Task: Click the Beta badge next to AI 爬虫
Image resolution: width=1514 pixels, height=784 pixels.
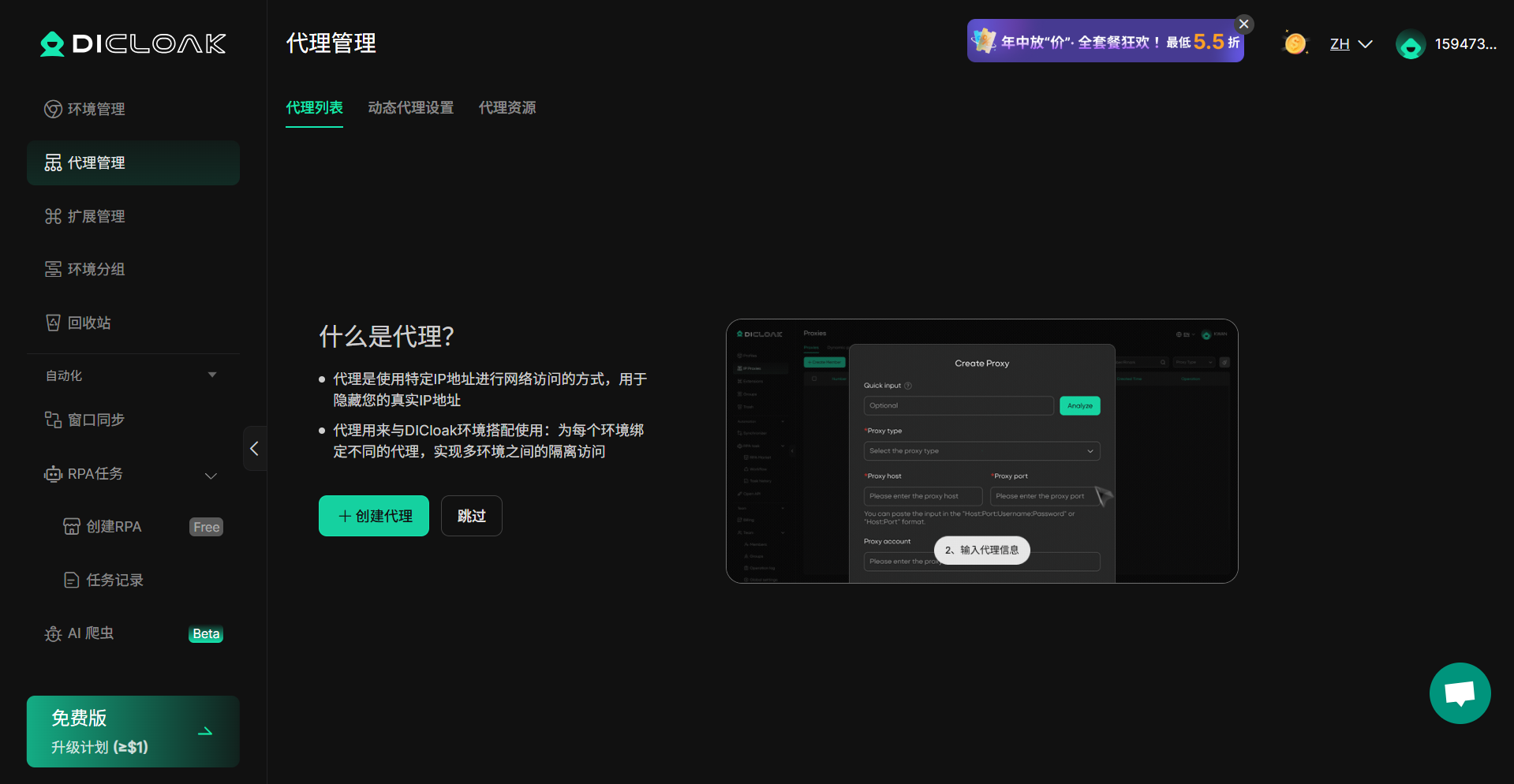Action: [x=206, y=634]
